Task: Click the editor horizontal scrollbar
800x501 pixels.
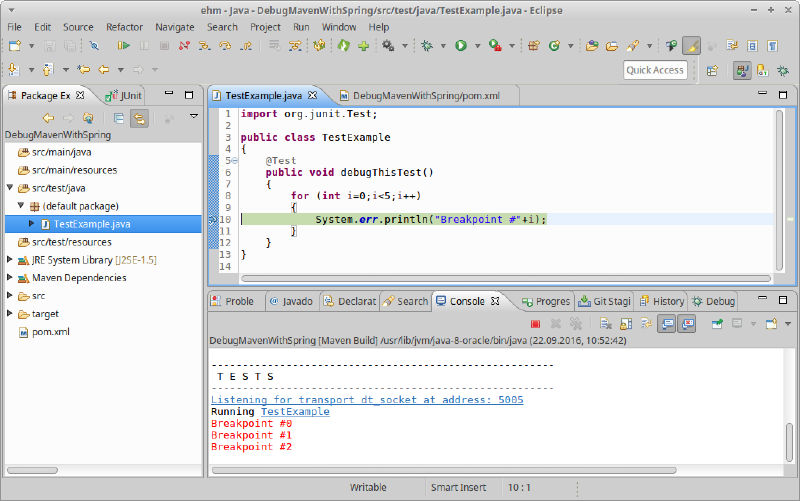Action: [x=500, y=278]
